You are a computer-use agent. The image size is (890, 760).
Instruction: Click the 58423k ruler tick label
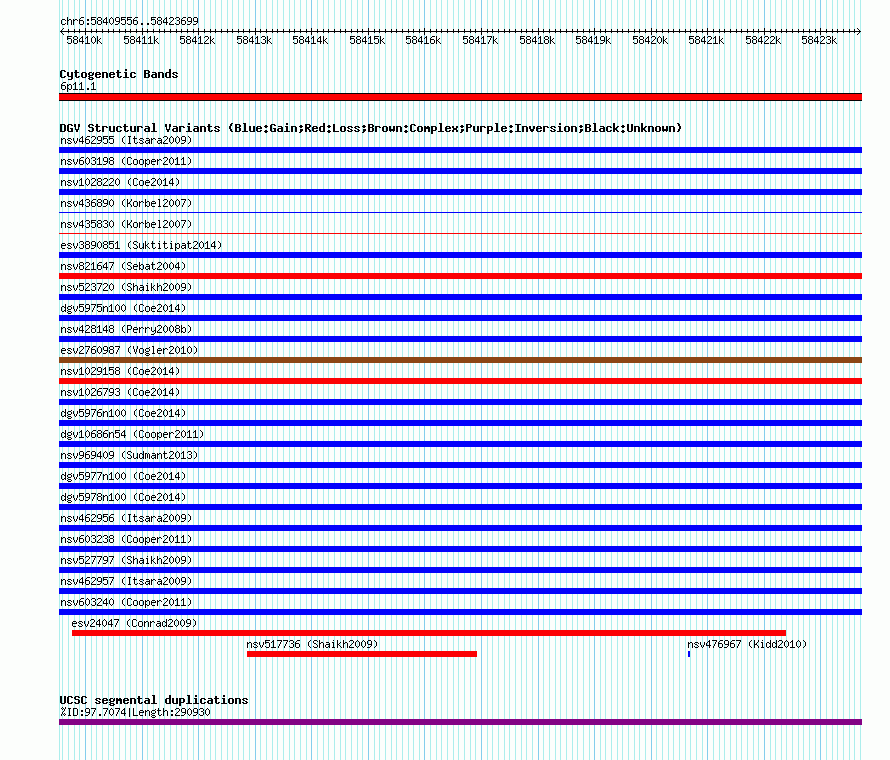click(819, 40)
